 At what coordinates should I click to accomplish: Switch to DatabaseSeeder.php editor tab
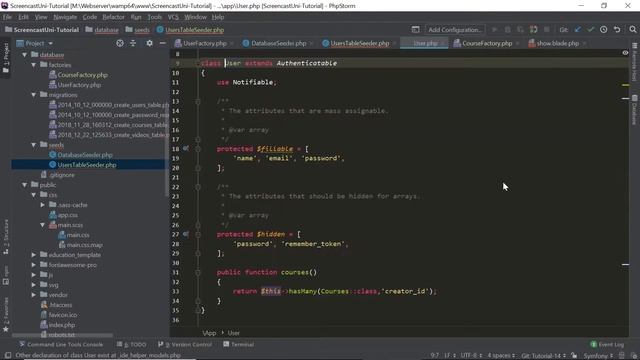point(278,43)
